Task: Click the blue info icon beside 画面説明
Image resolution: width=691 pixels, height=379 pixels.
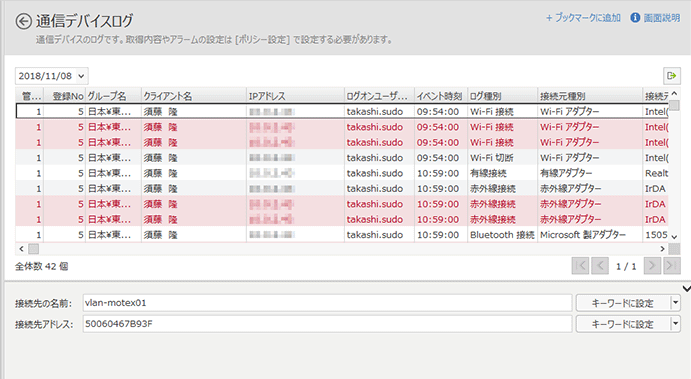Action: (635, 18)
